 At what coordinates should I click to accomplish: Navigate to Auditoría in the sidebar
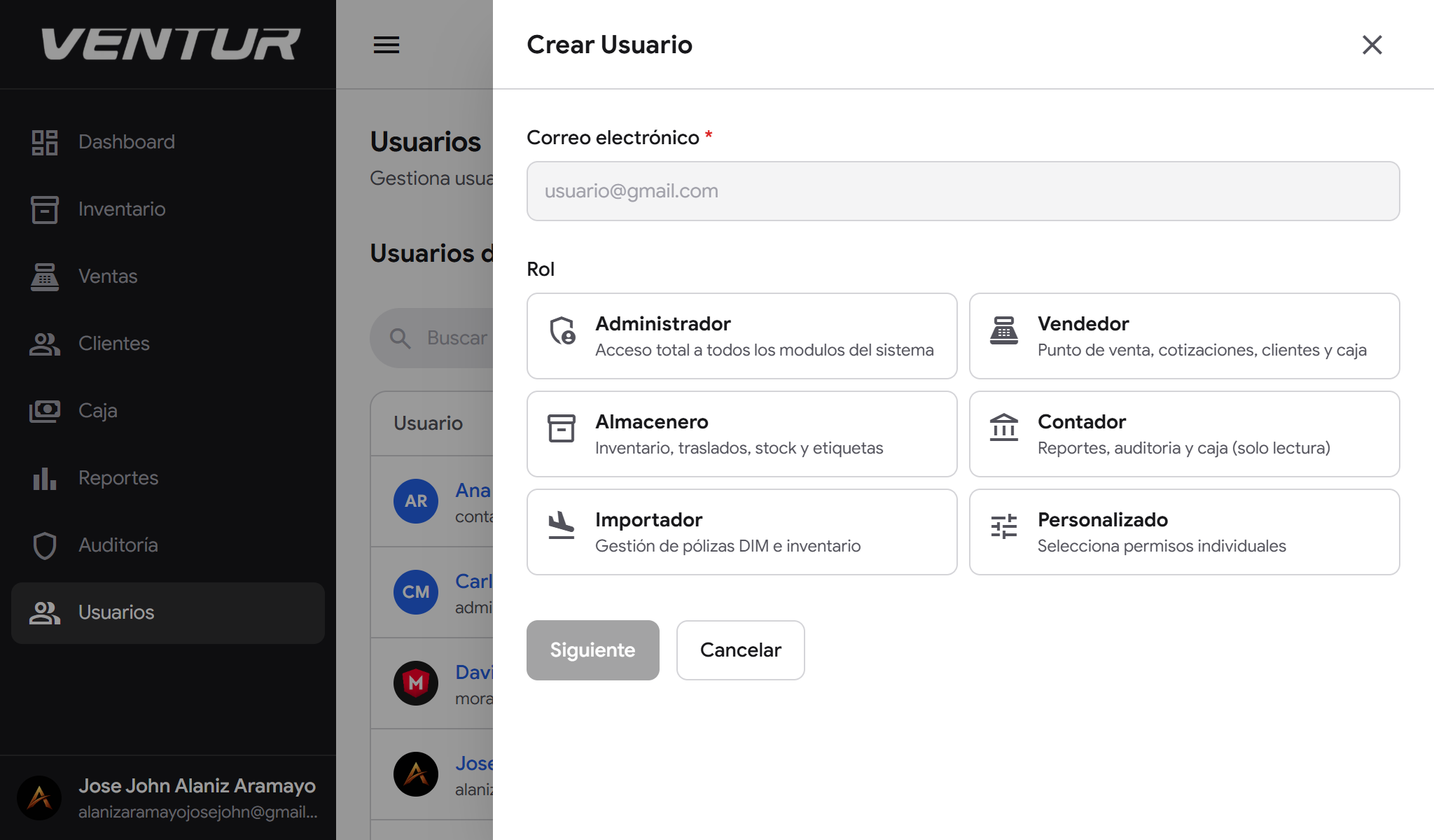click(x=117, y=545)
